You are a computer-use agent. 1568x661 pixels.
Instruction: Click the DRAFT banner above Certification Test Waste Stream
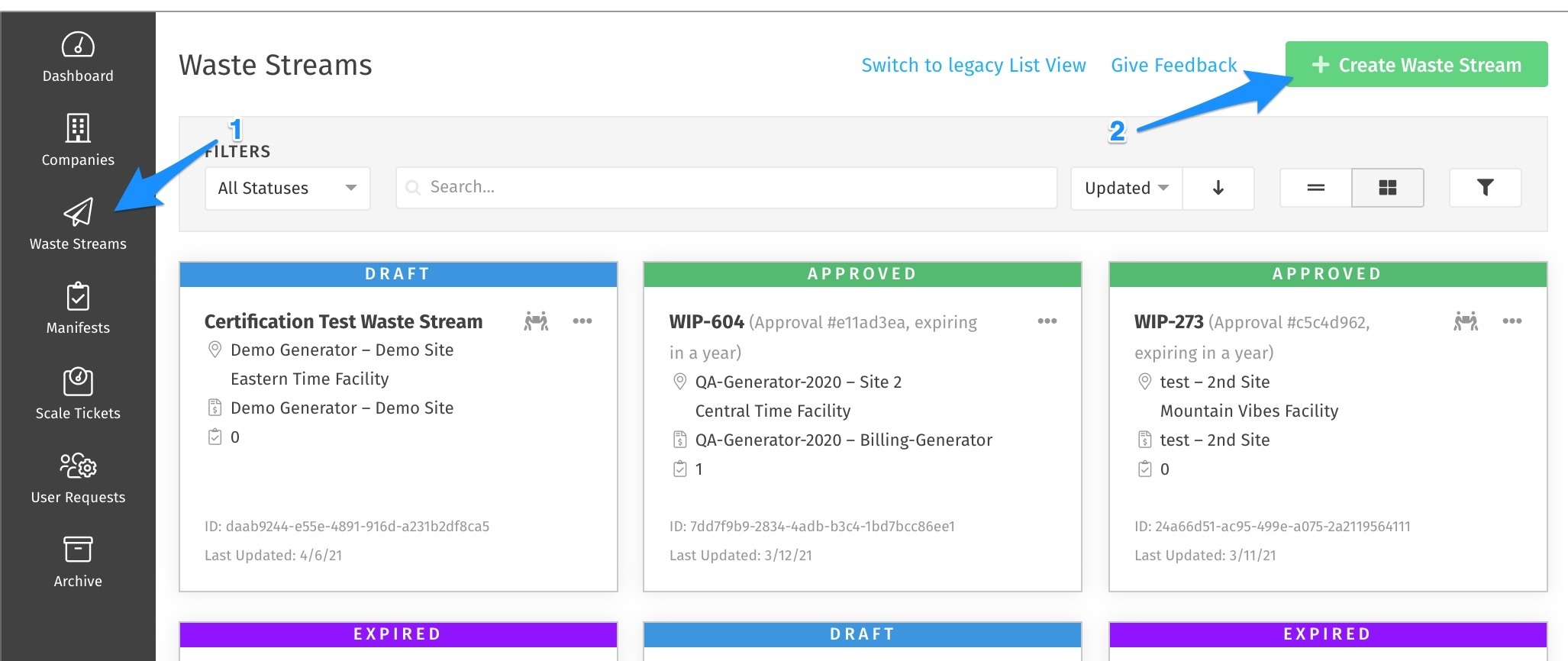398,274
